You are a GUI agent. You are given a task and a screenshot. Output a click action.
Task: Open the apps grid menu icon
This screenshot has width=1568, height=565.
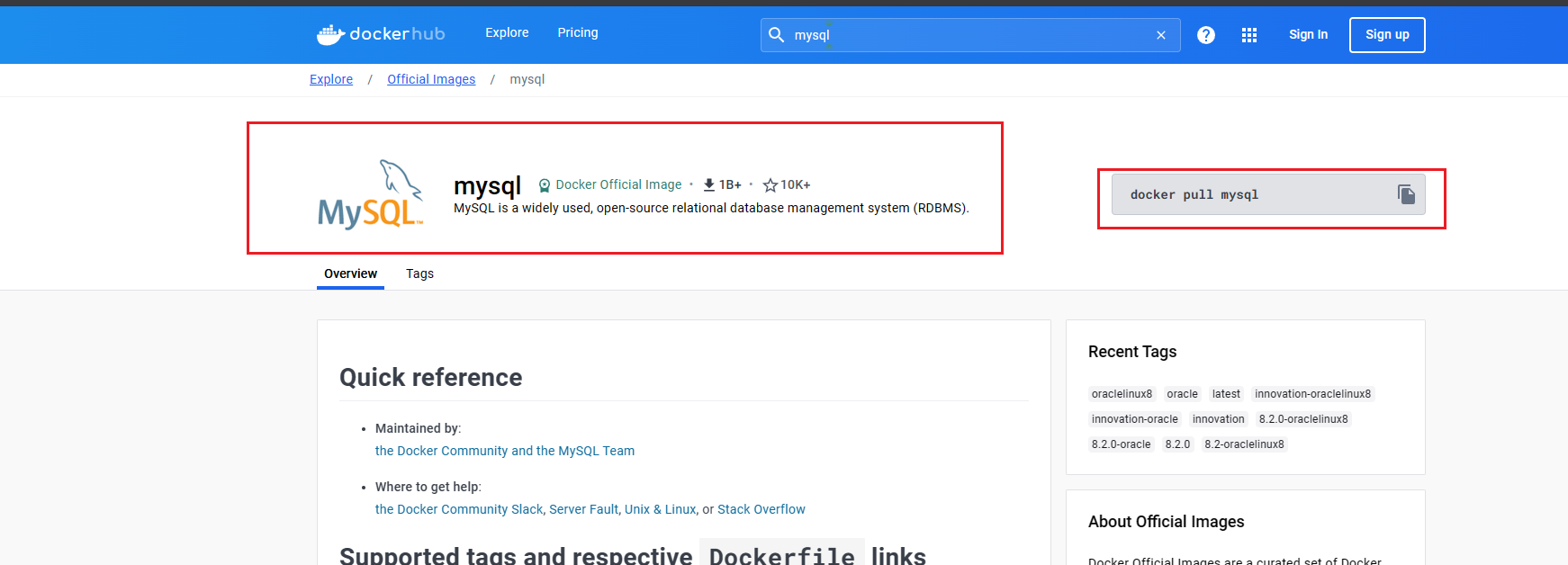coord(1249,35)
